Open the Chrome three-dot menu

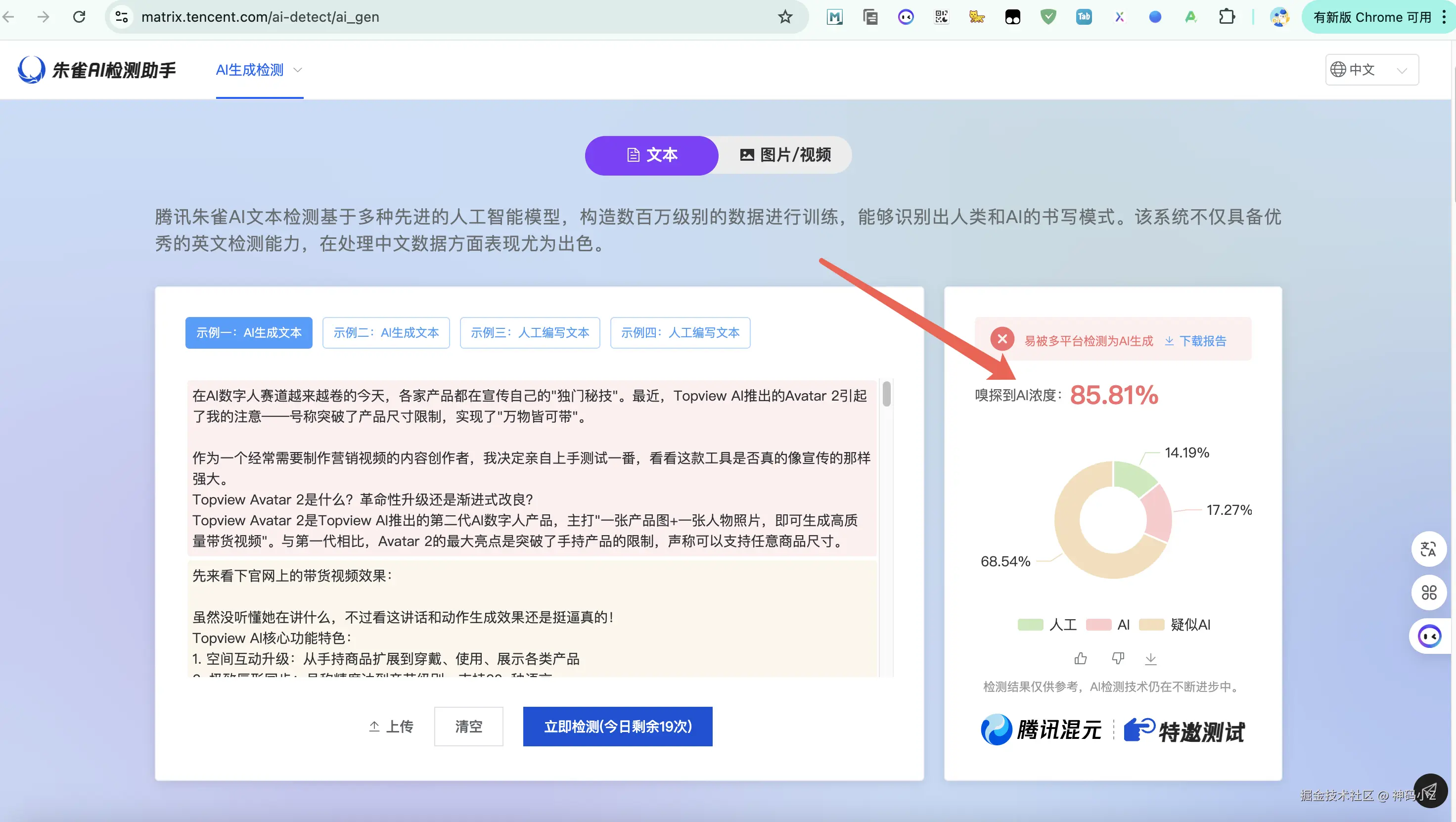click(x=1444, y=17)
